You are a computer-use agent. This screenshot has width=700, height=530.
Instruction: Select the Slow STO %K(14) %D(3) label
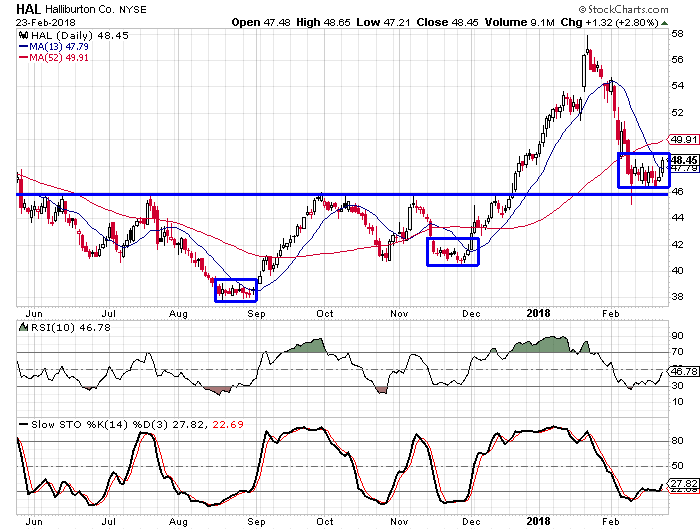(99, 425)
